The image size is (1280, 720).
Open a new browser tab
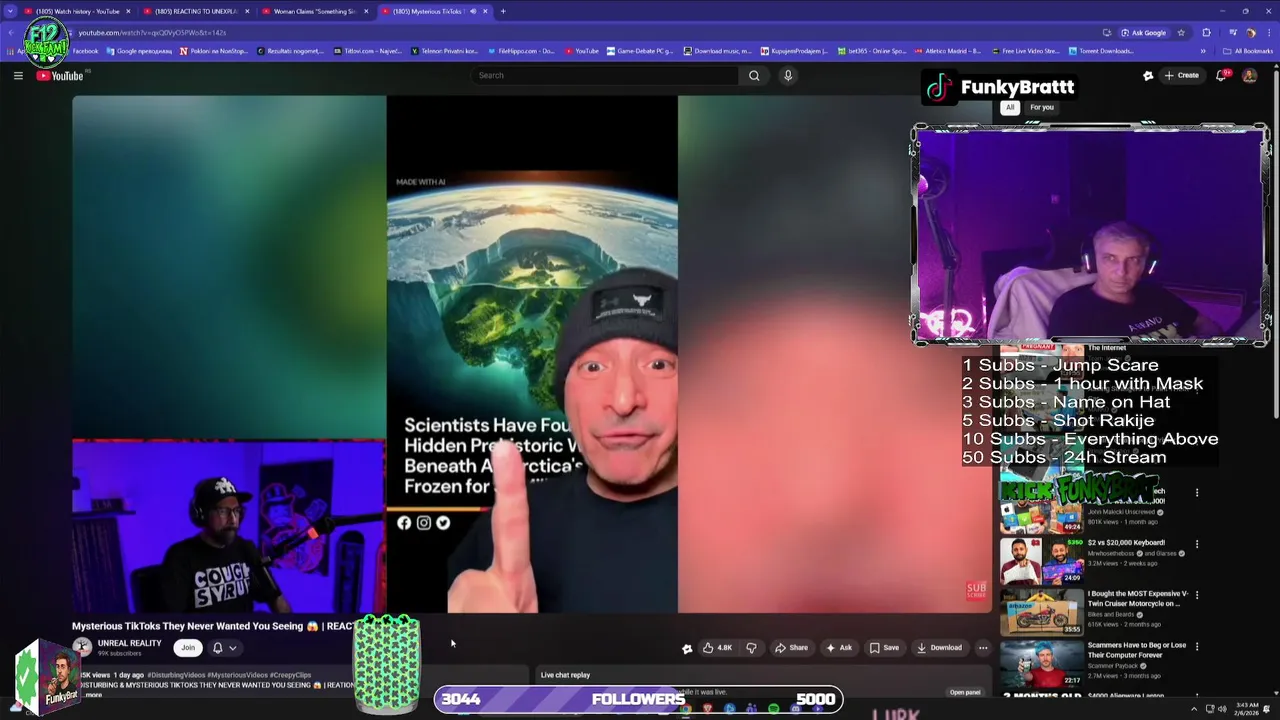pyautogui.click(x=503, y=11)
